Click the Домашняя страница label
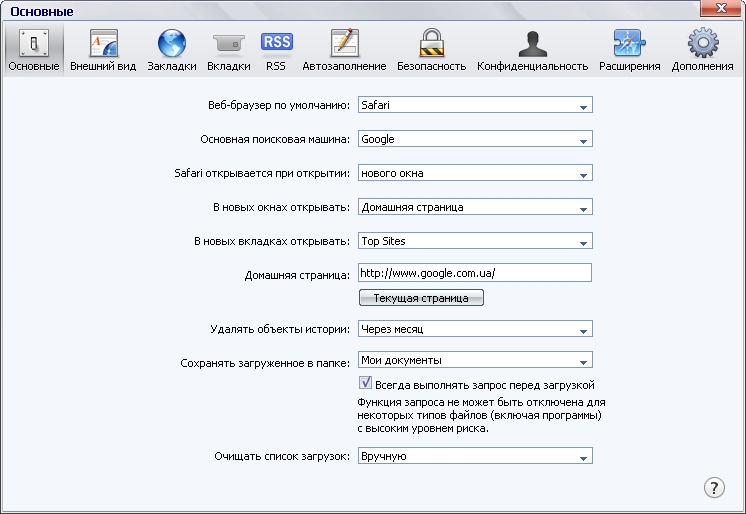Image resolution: width=746 pixels, height=514 pixels. coord(297,276)
